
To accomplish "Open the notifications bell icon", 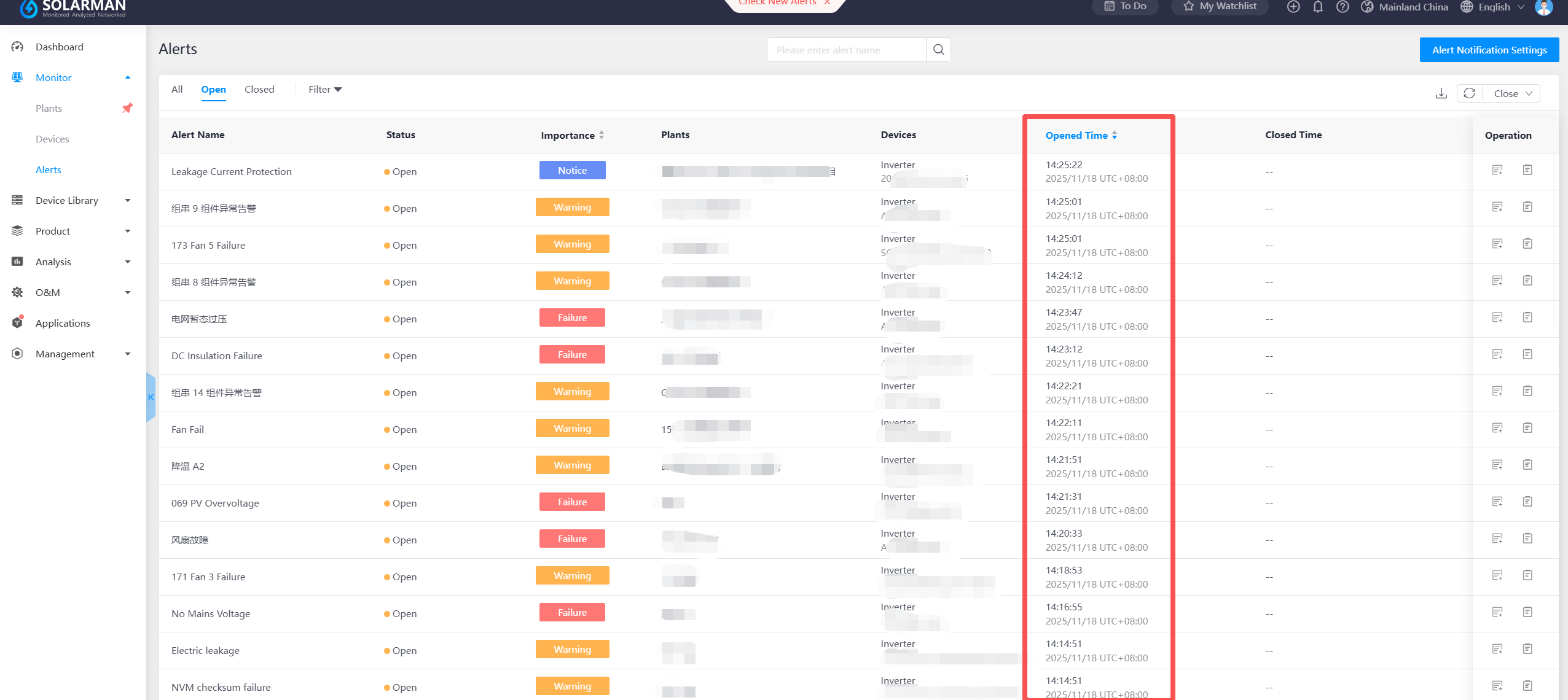I will pos(1318,7).
